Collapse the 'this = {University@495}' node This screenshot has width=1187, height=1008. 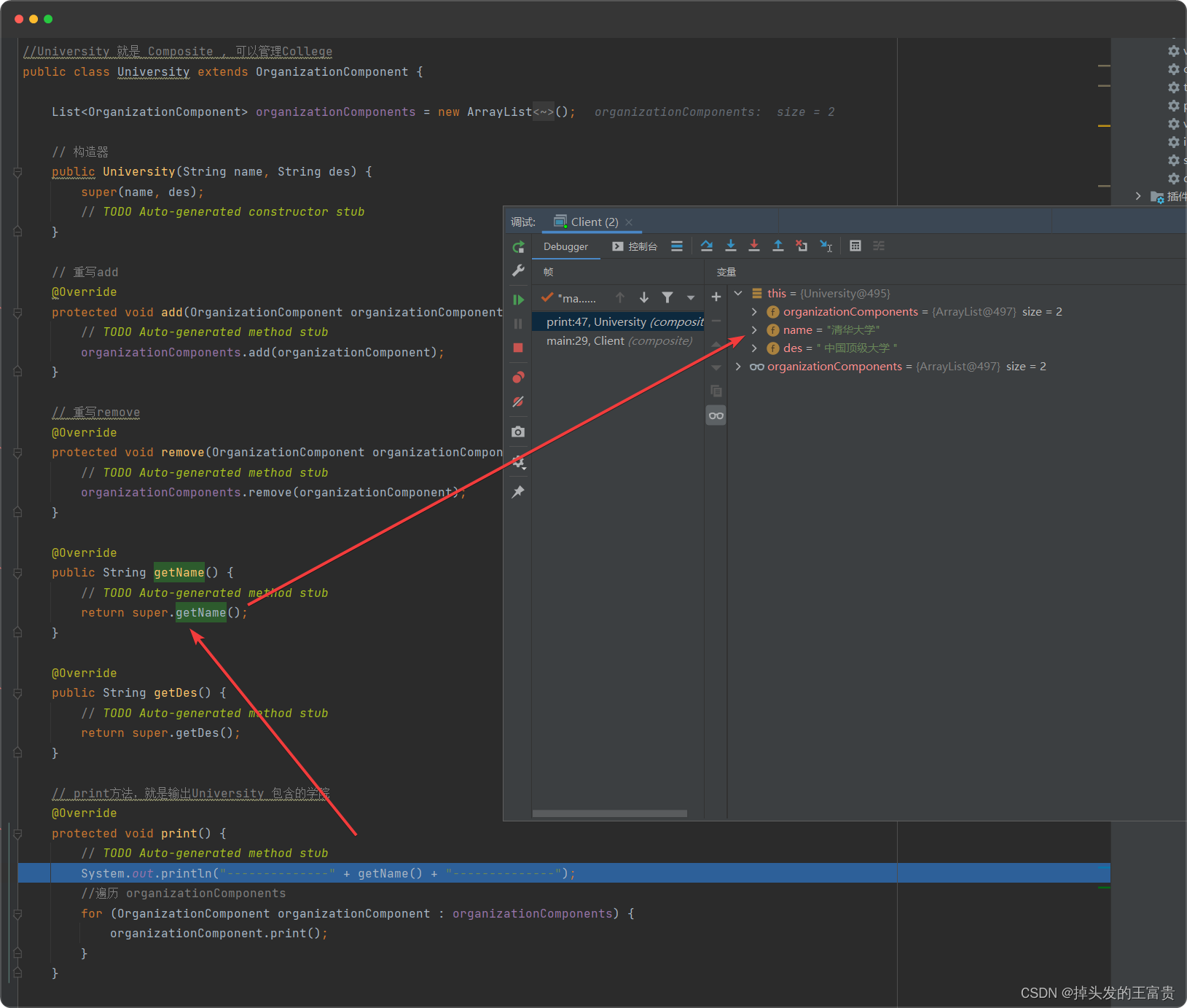click(x=738, y=293)
